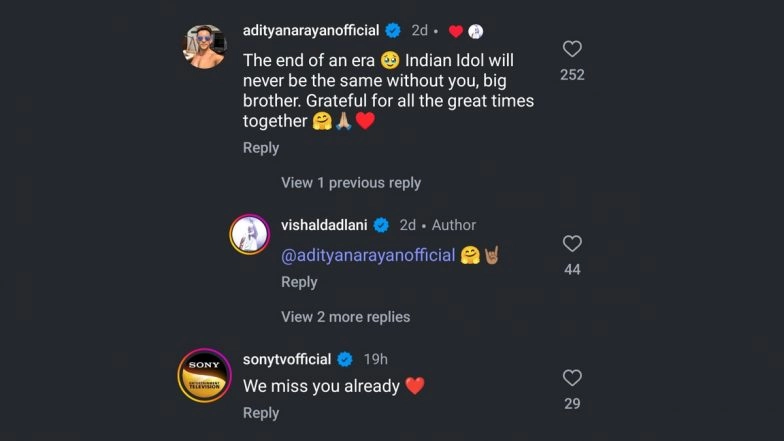Click vishaldadlani's verified badge
This screenshot has height=441, width=784.
click(381, 225)
